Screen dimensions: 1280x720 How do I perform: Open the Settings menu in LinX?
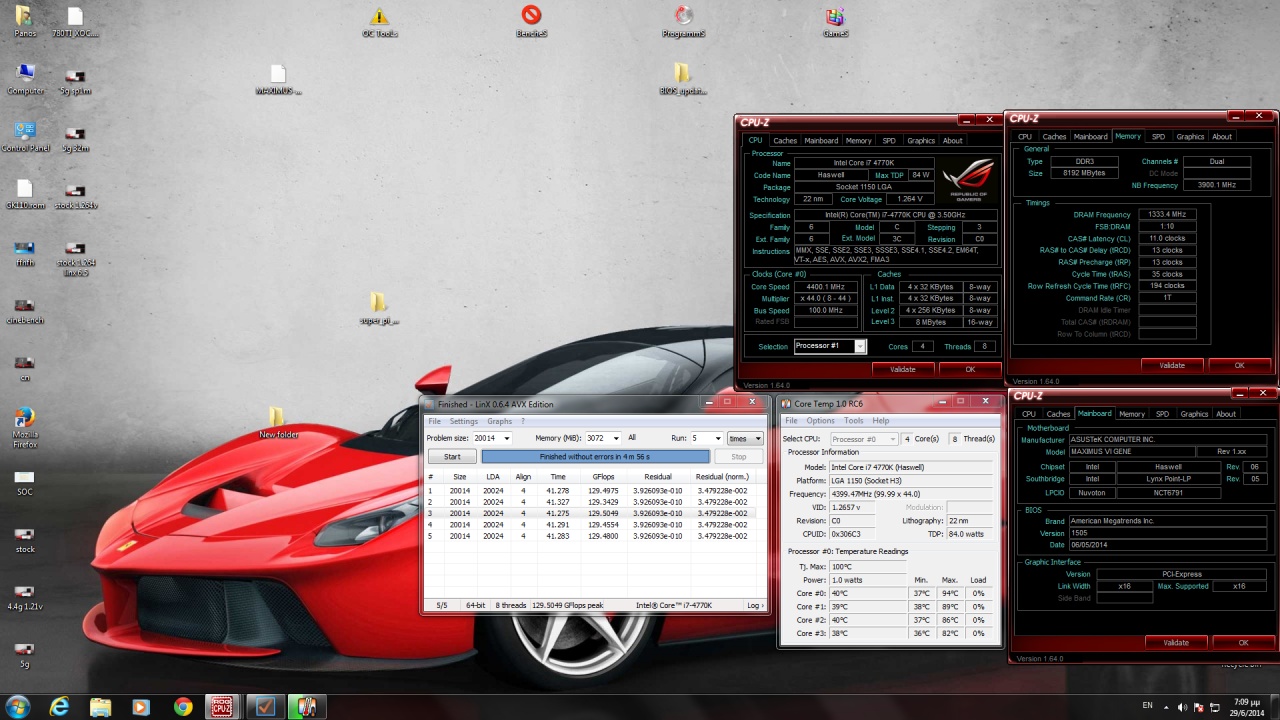pyautogui.click(x=463, y=421)
